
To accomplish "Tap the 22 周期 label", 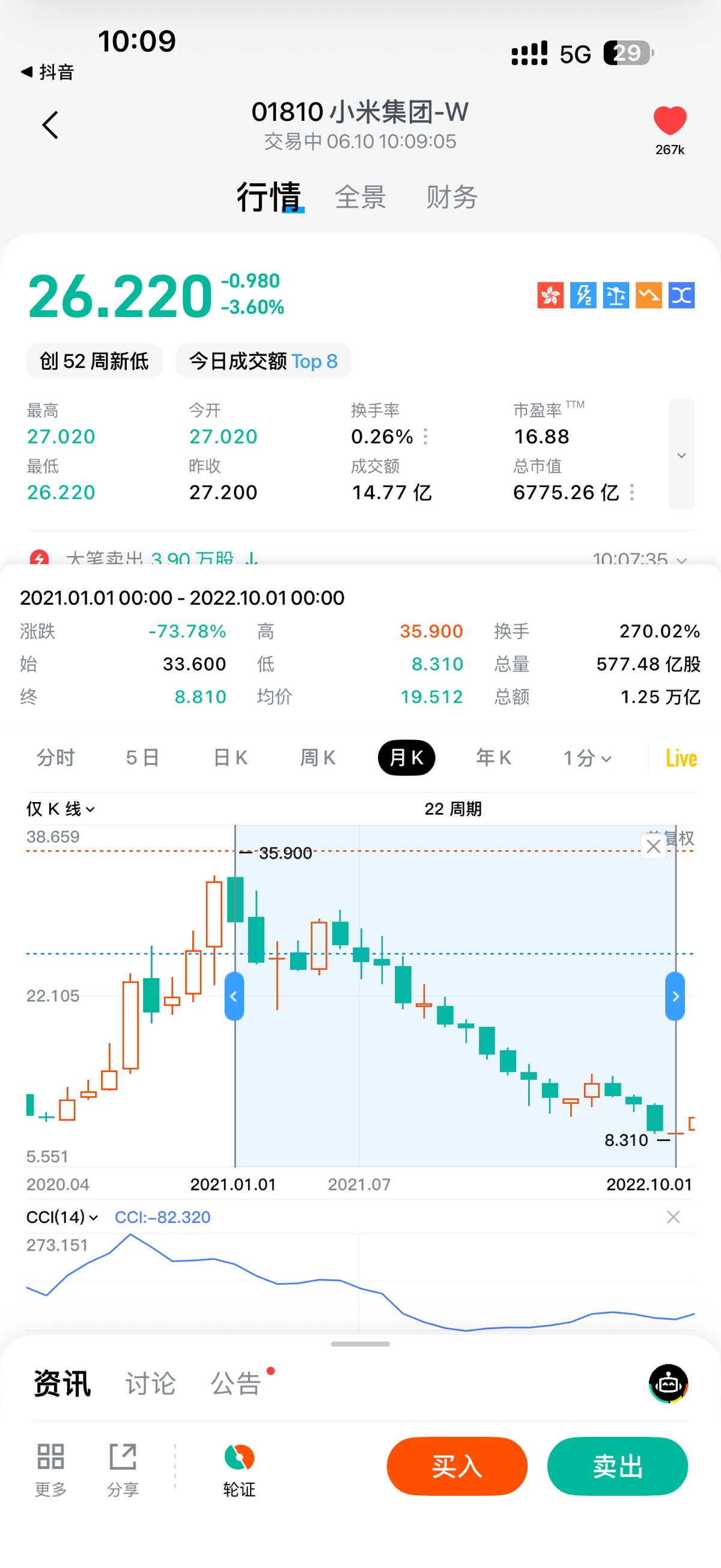I will click(452, 809).
